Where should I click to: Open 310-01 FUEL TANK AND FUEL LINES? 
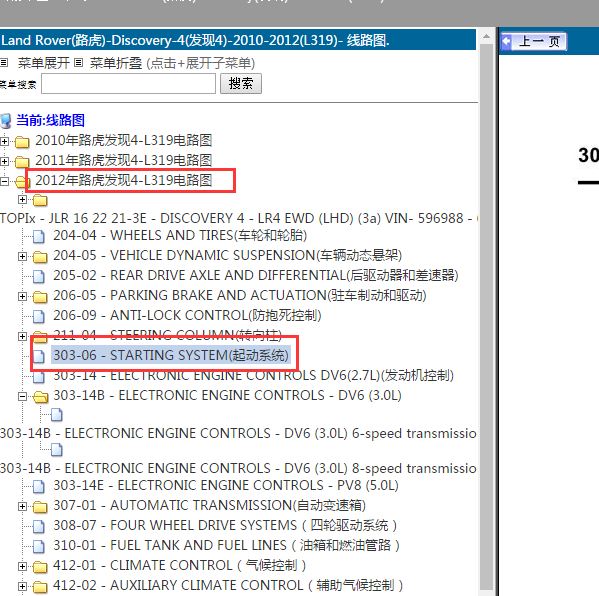point(227,545)
